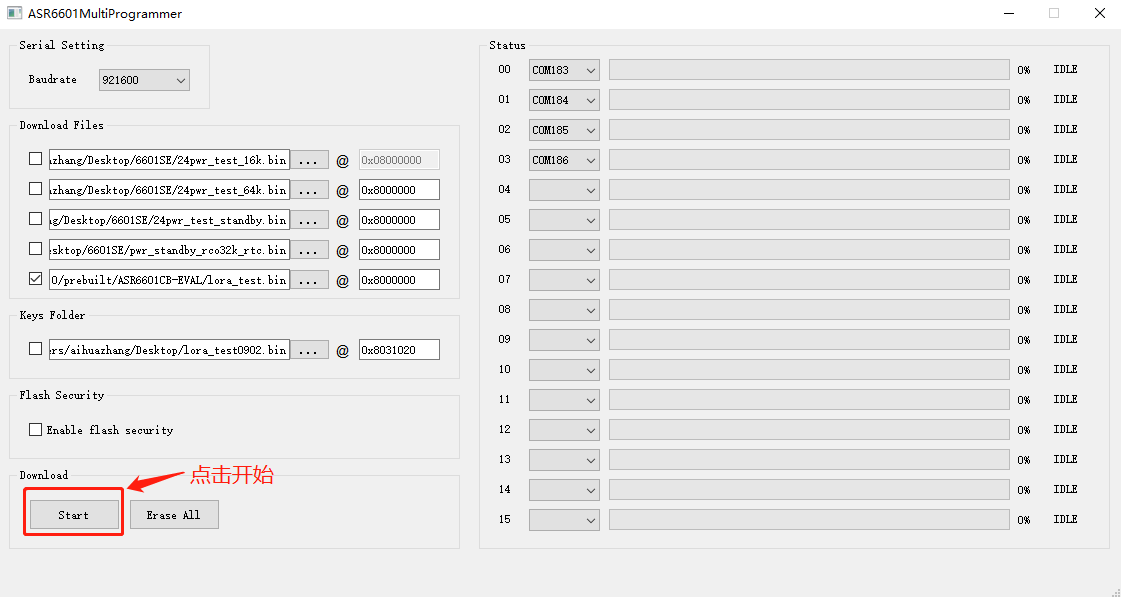This screenshot has height=597, width=1121.
Task: Click the progress bar for slot 01
Action: pyautogui.click(x=809, y=100)
